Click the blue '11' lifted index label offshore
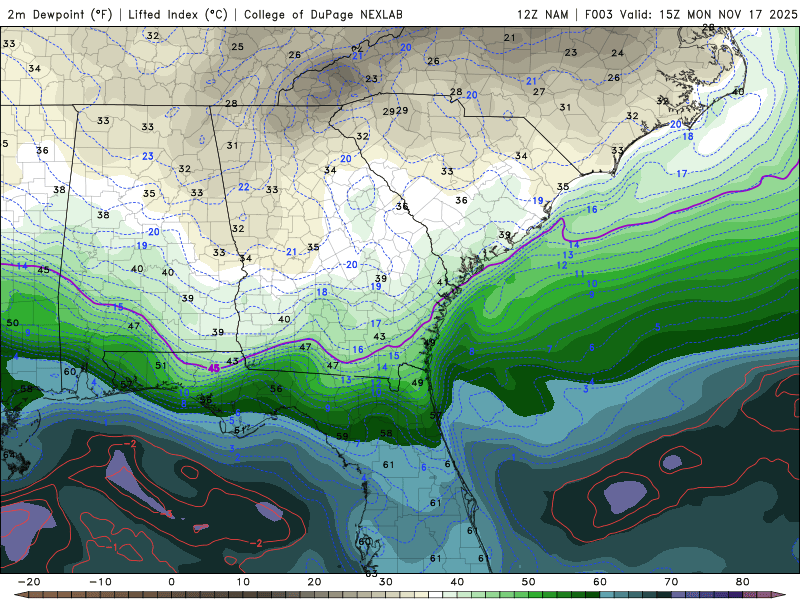 (x=580, y=274)
